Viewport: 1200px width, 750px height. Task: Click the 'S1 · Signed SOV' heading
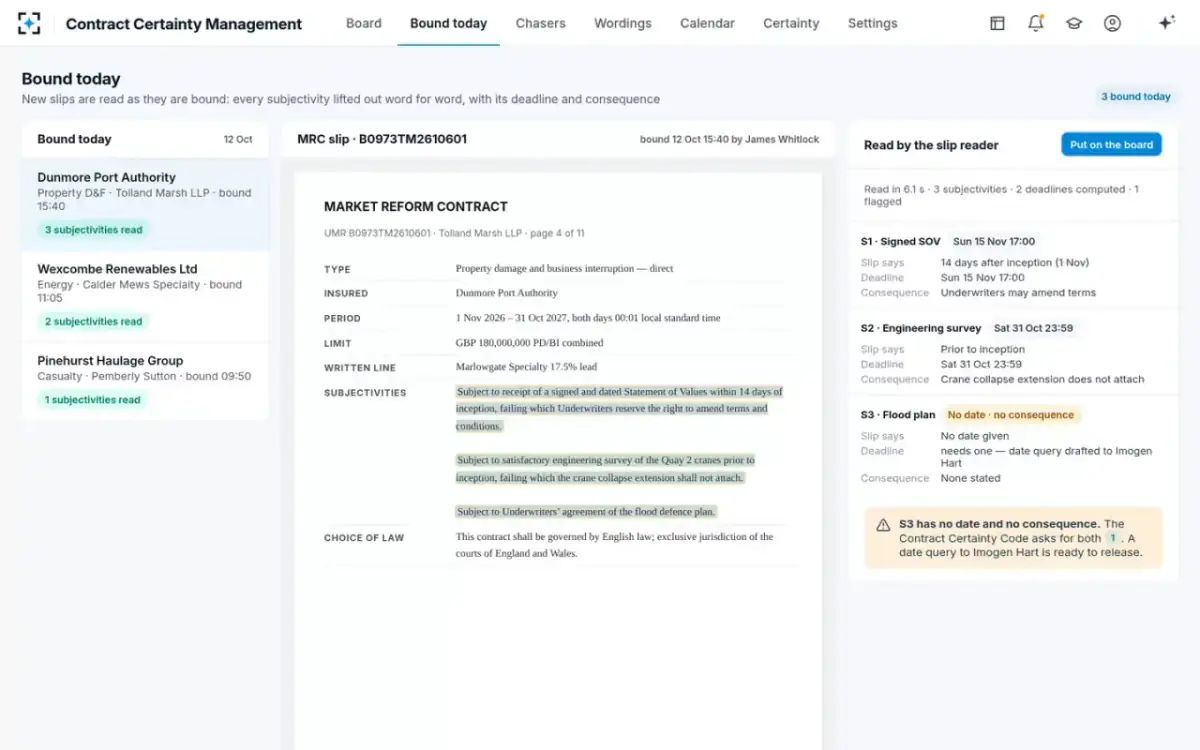coord(900,241)
